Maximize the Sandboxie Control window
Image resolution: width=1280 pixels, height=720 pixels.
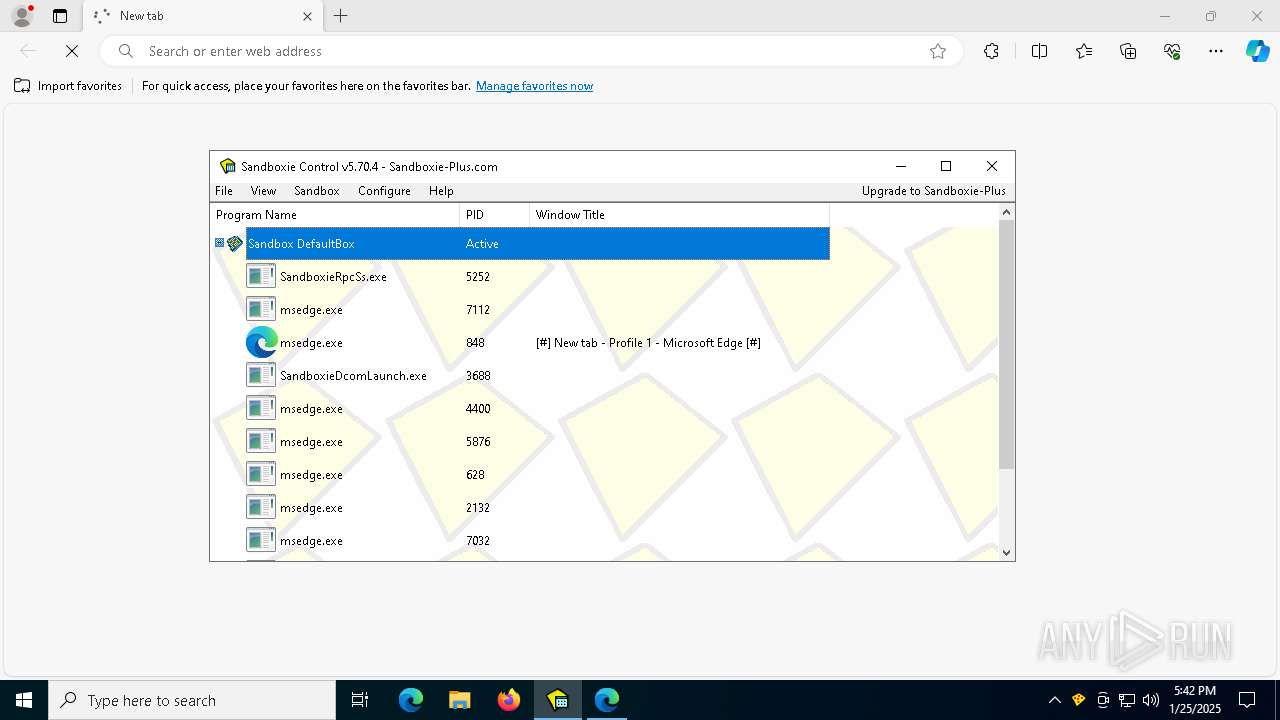click(946, 166)
